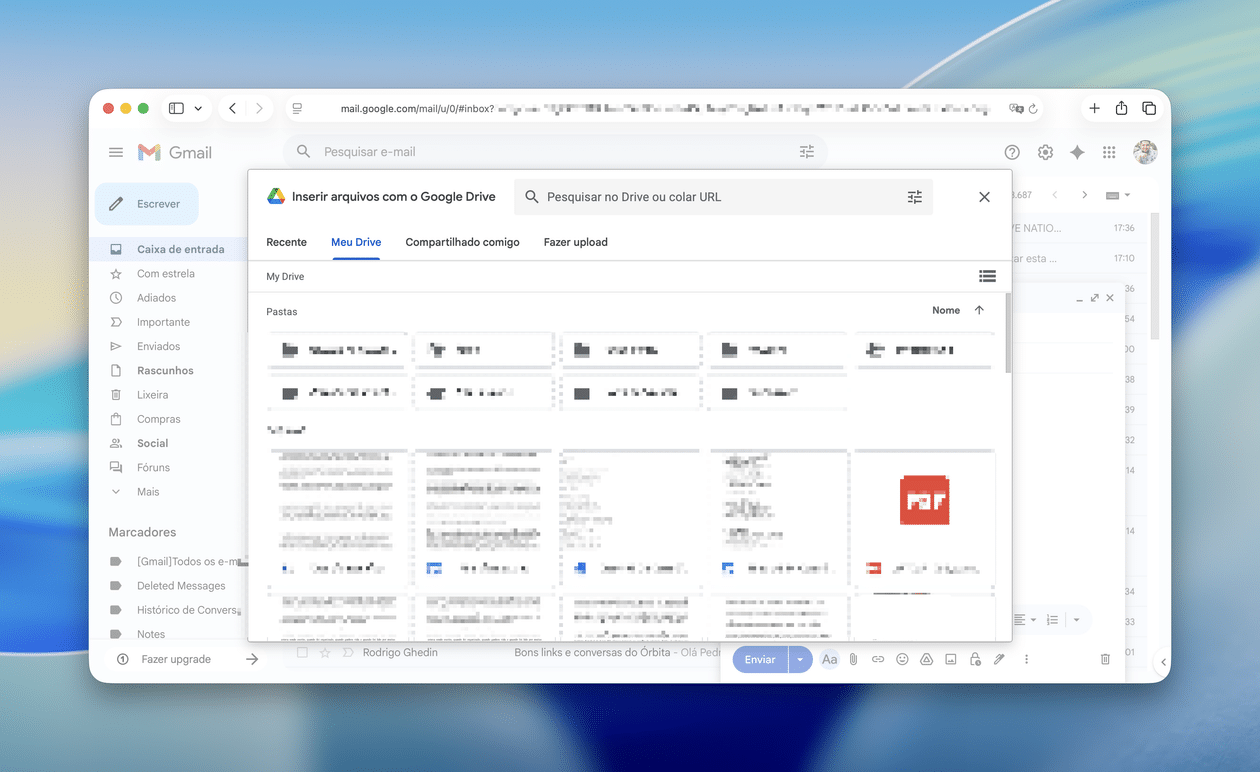Select the Fazer upload tab
Image resolution: width=1260 pixels, height=772 pixels.
[575, 242]
